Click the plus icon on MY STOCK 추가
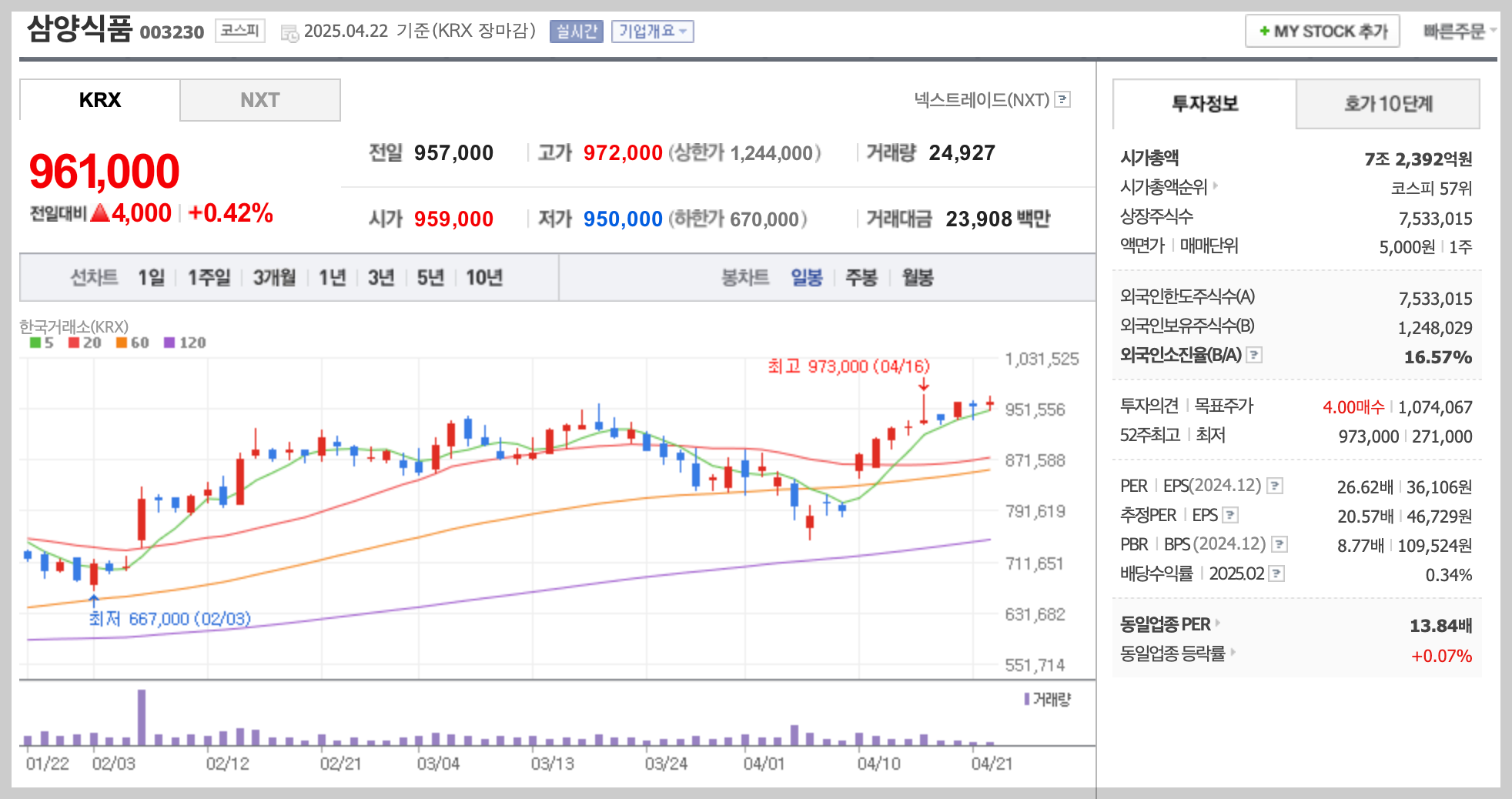 (1264, 32)
